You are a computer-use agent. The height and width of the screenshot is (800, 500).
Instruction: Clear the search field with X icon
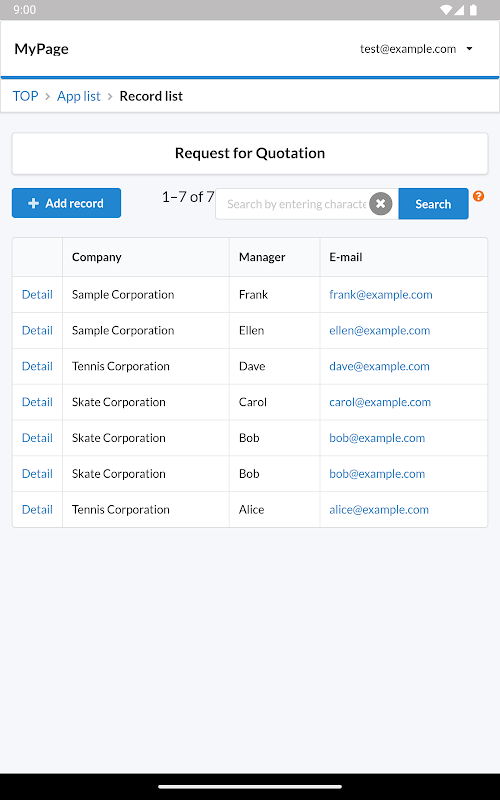point(381,204)
